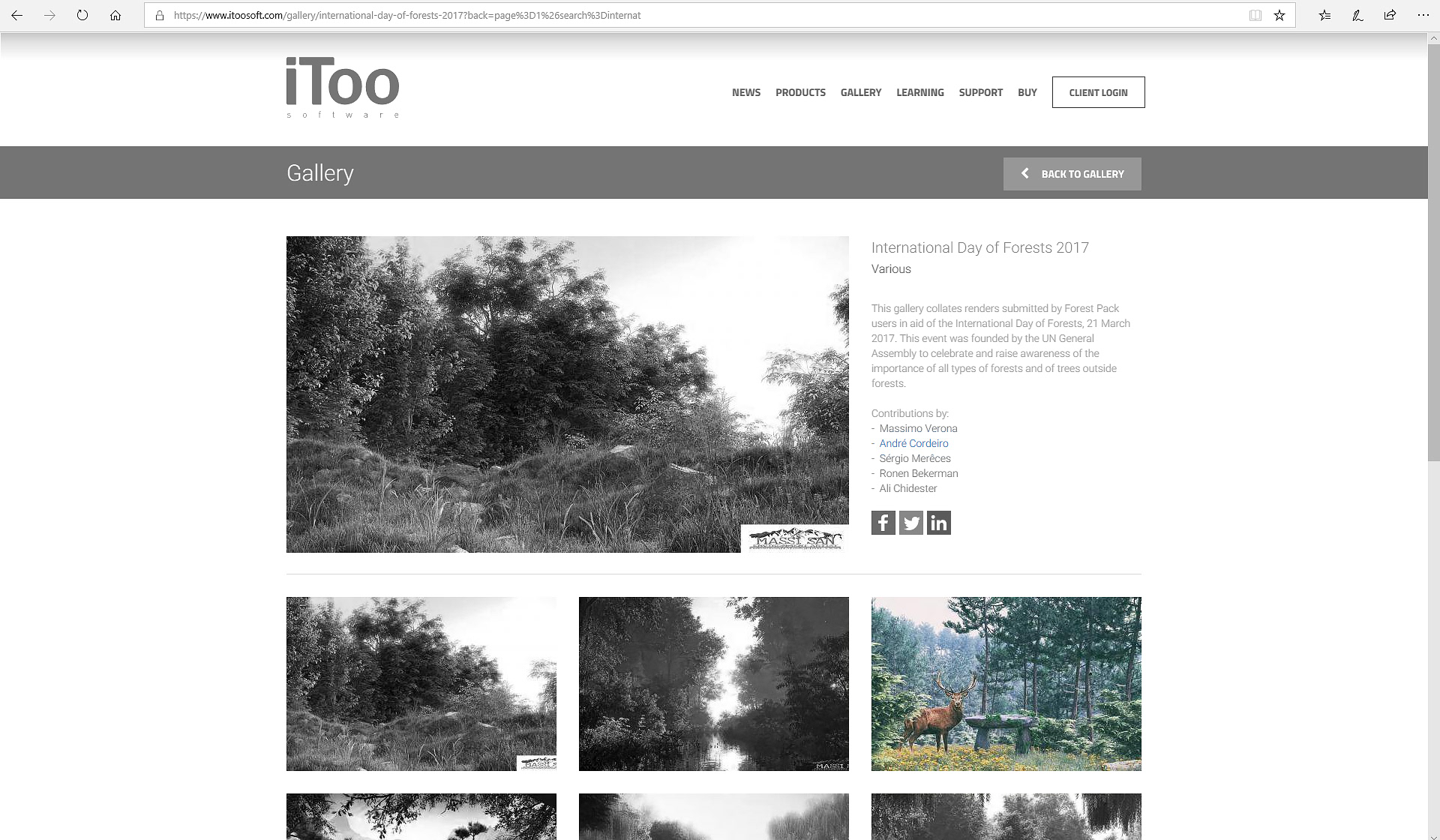Open the Learning menu item
Screen dimensions: 1440x840
click(x=919, y=92)
